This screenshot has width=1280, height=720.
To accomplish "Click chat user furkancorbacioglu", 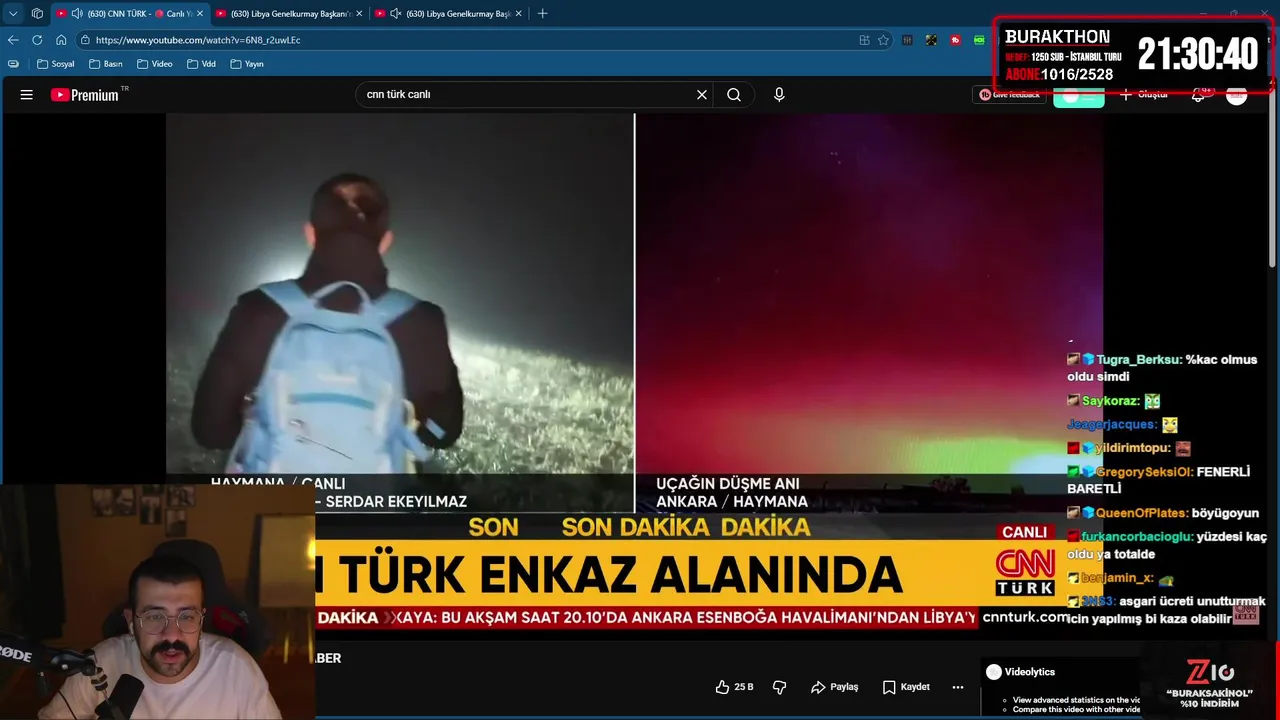I will (1138, 537).
